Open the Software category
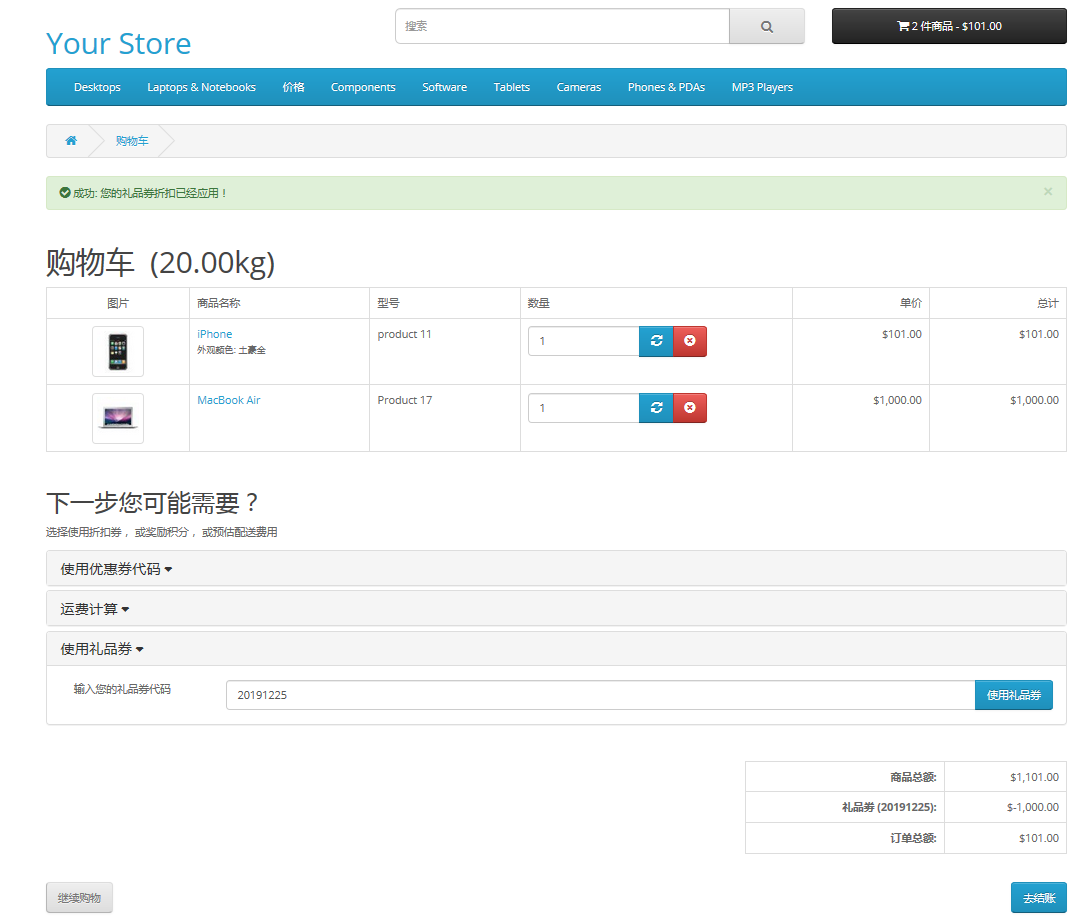 pos(444,87)
